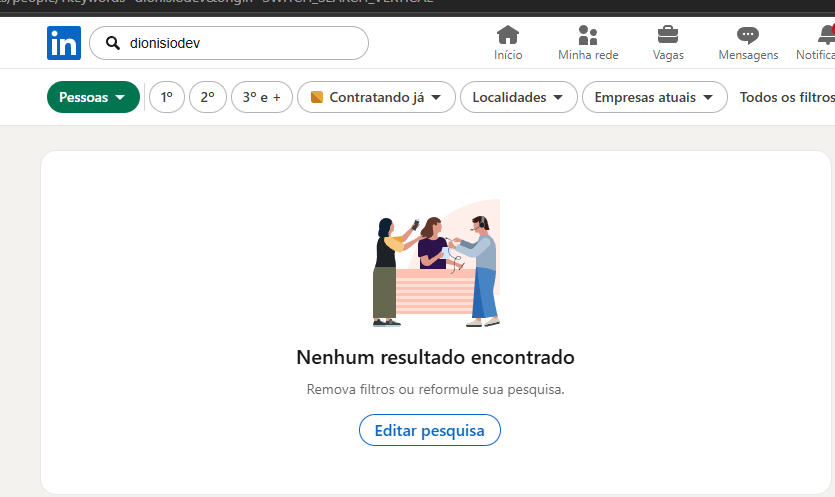Open Minha rede via the people icon
The height and width of the screenshot is (497, 835).
coord(588,35)
